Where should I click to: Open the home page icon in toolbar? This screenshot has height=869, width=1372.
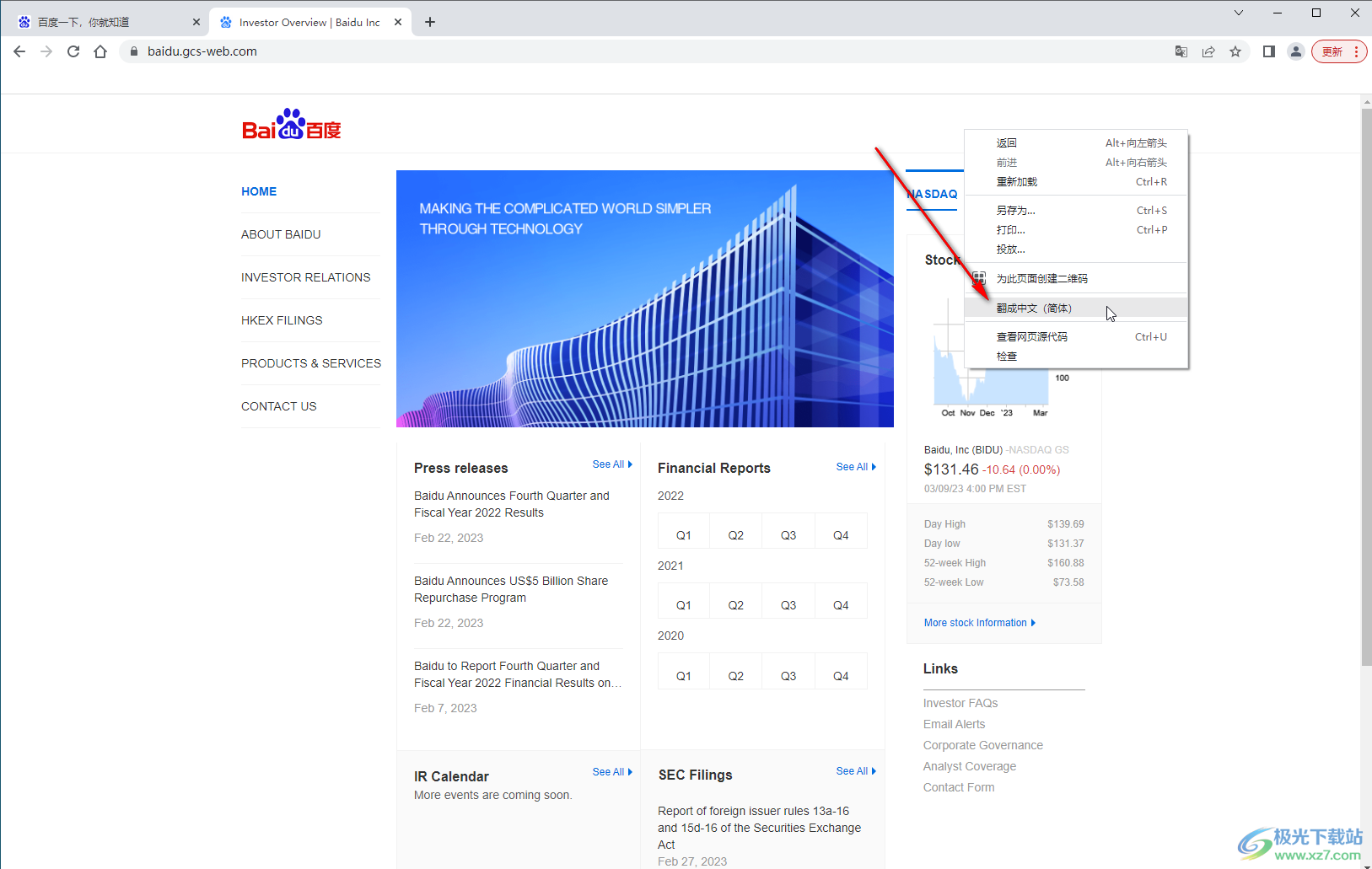100,51
